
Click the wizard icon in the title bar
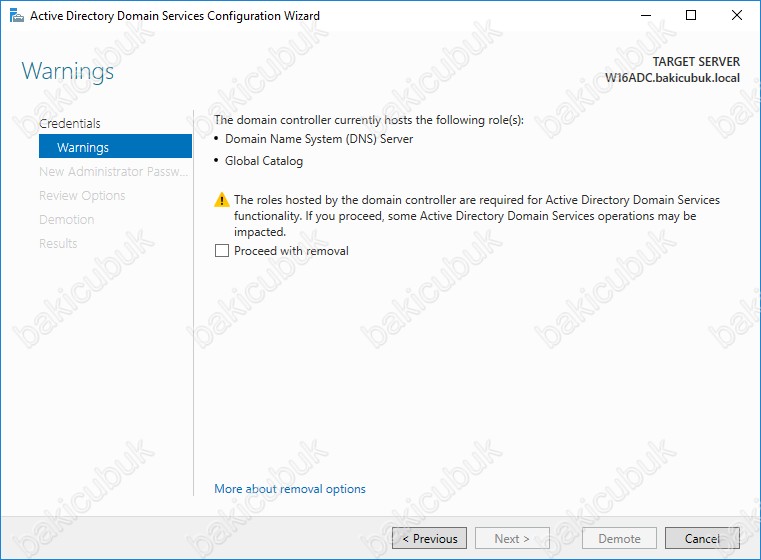15,16
